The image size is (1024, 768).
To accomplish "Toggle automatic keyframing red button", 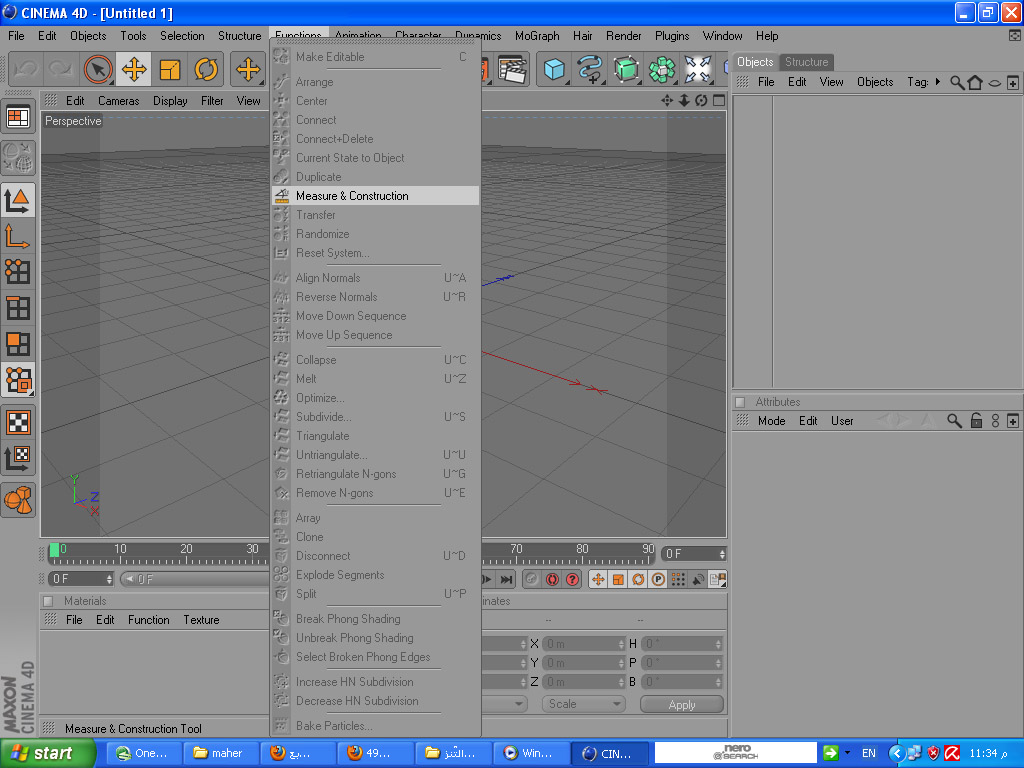I will tap(552, 579).
